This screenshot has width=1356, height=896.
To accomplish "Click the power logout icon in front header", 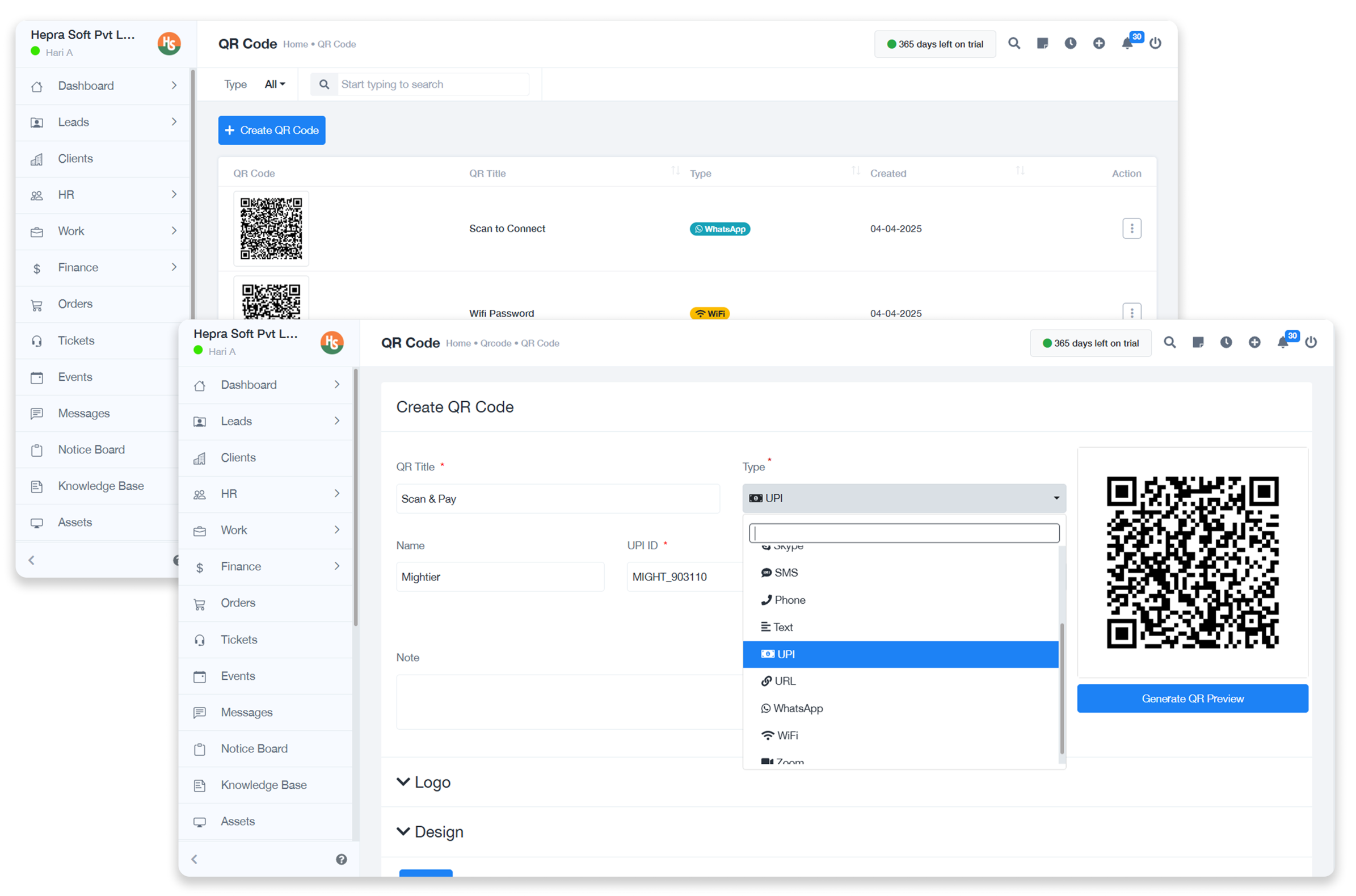I will (x=1311, y=342).
